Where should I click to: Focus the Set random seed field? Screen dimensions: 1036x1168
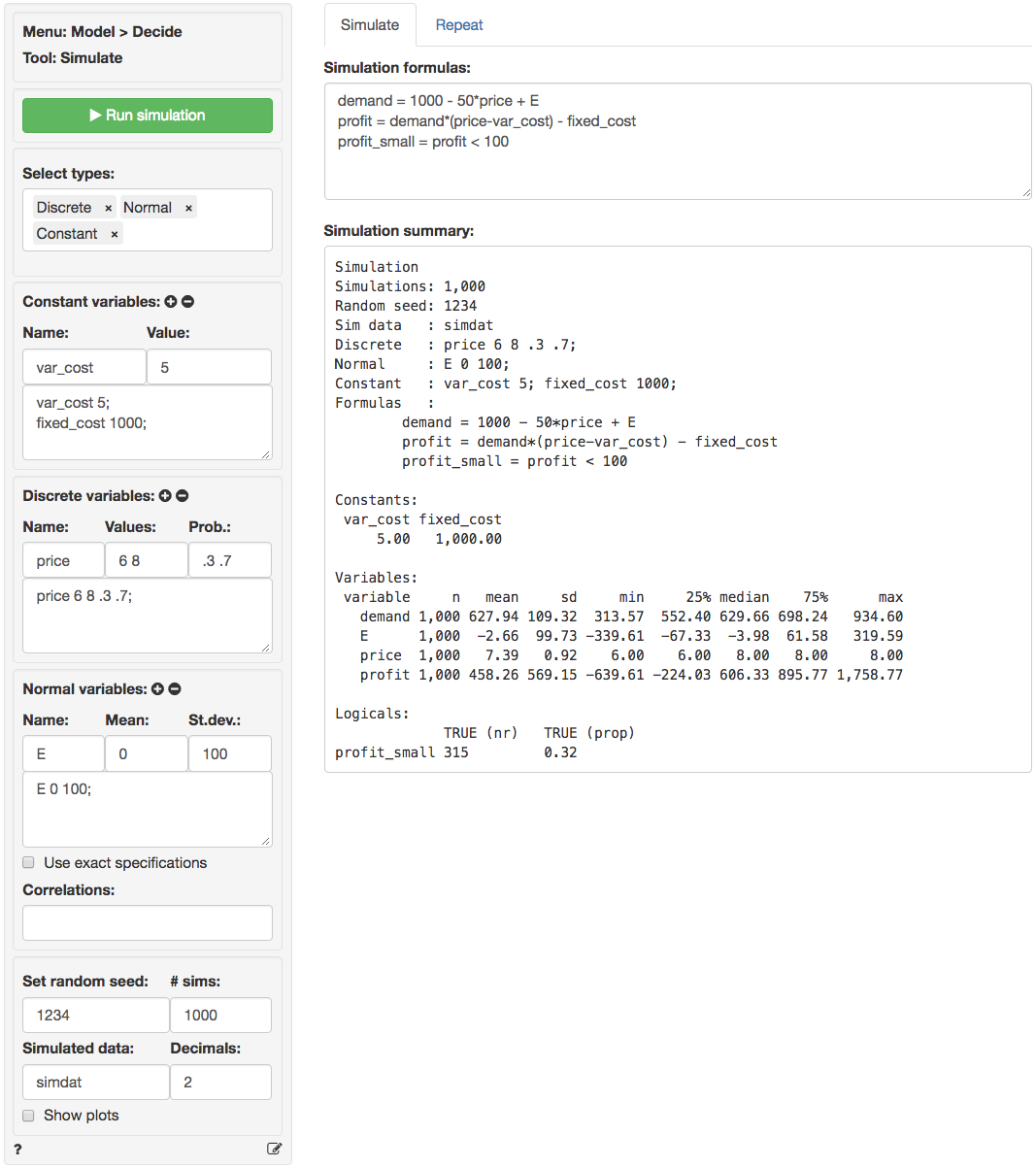click(x=95, y=1016)
